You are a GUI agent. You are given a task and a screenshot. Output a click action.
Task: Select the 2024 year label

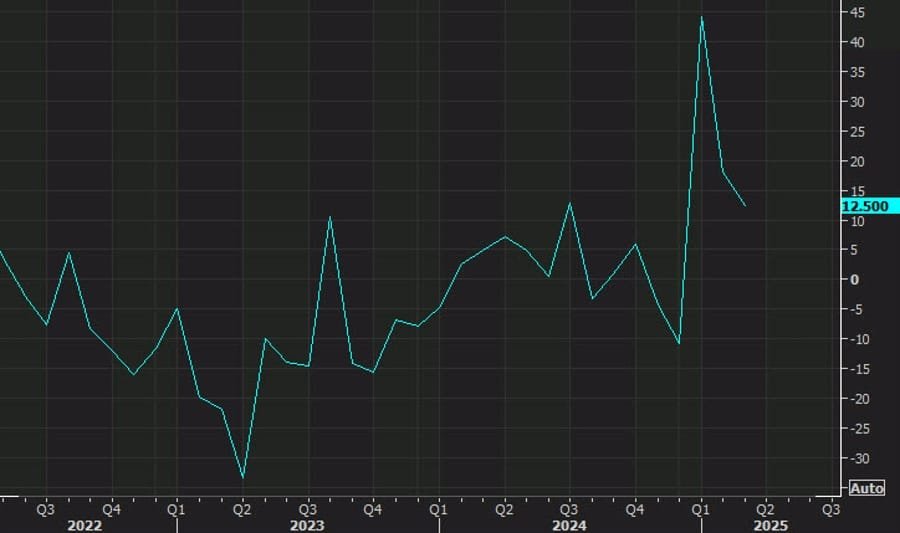pyautogui.click(x=572, y=525)
